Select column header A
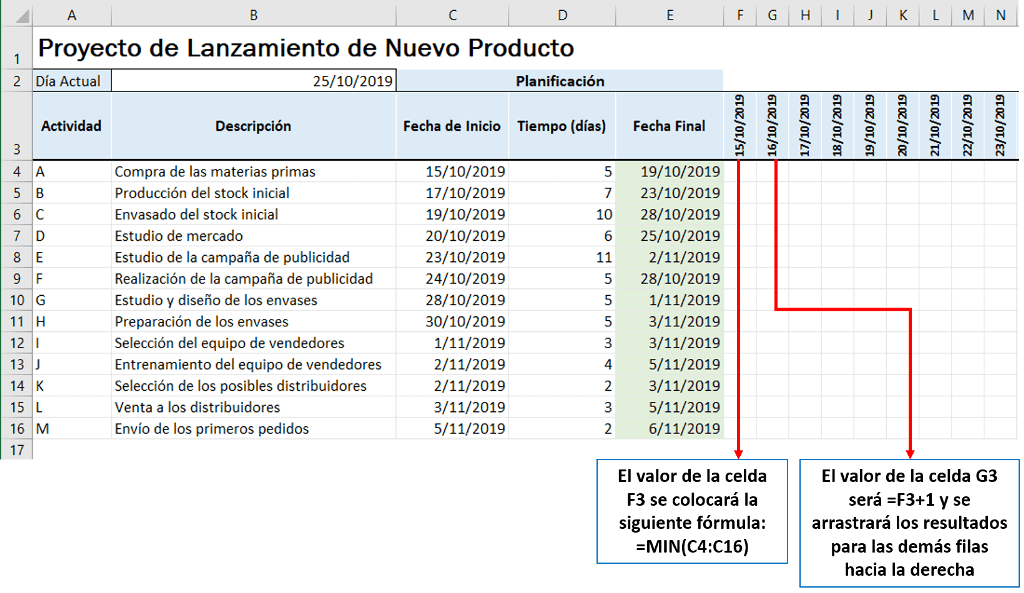 tap(71, 15)
